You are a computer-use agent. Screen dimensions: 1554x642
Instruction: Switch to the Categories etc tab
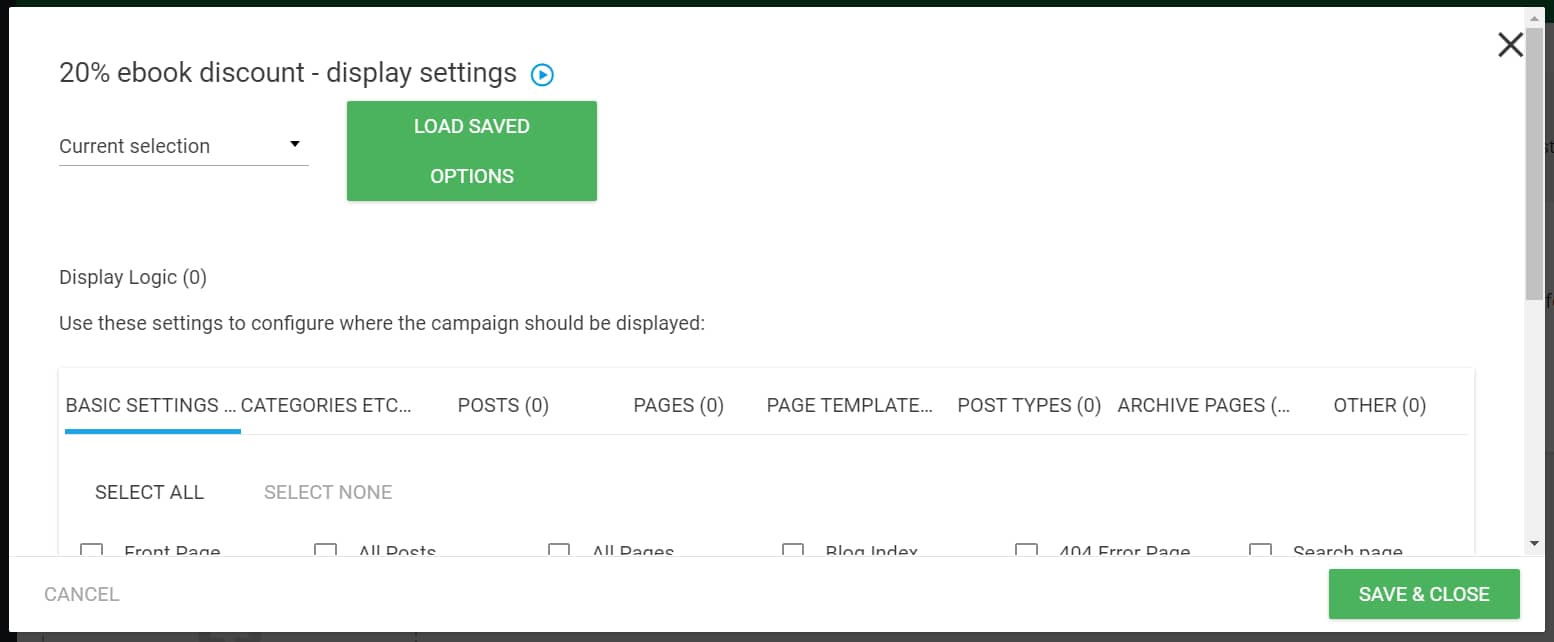[327, 405]
